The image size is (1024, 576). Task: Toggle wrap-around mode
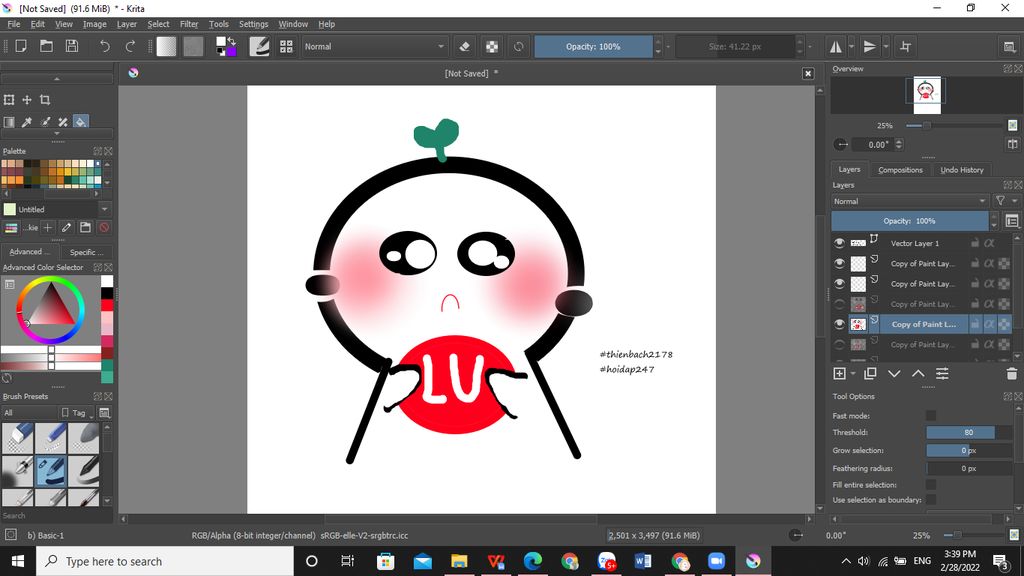tap(905, 46)
